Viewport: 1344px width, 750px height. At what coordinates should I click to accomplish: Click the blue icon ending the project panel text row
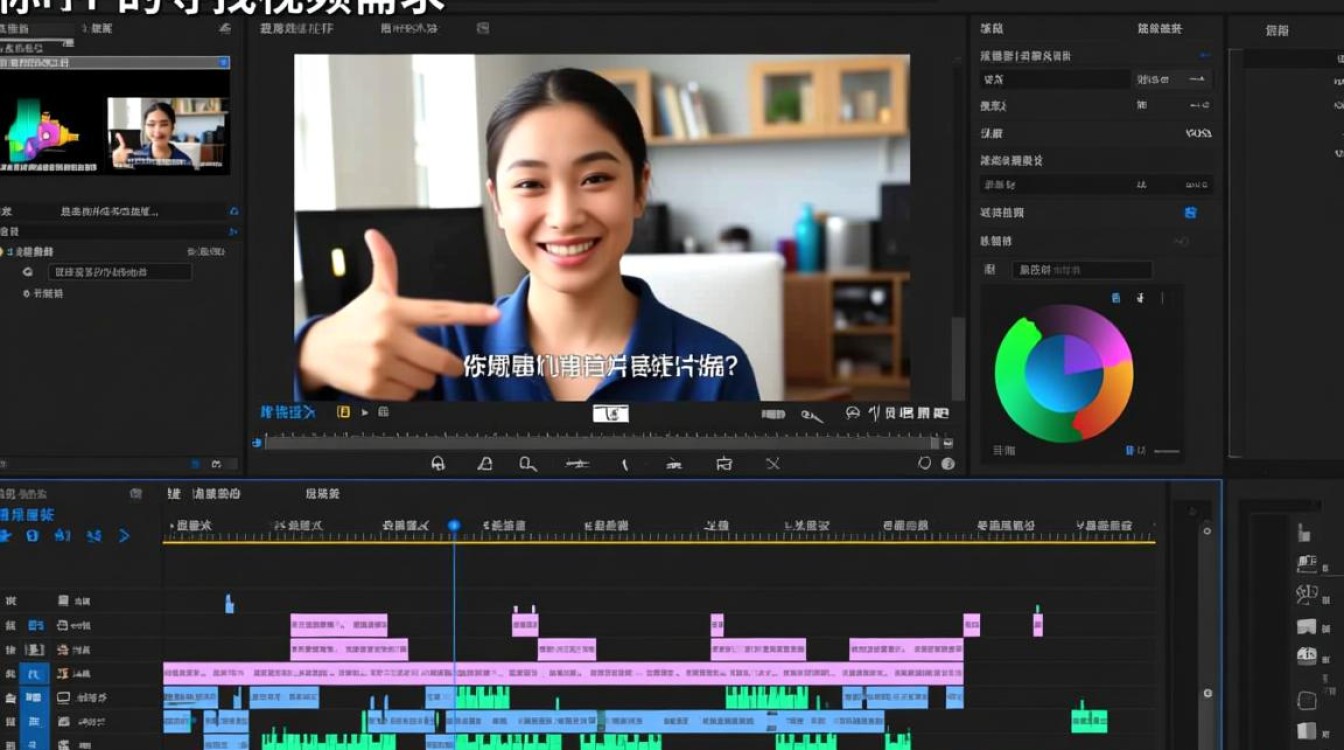(x=234, y=212)
